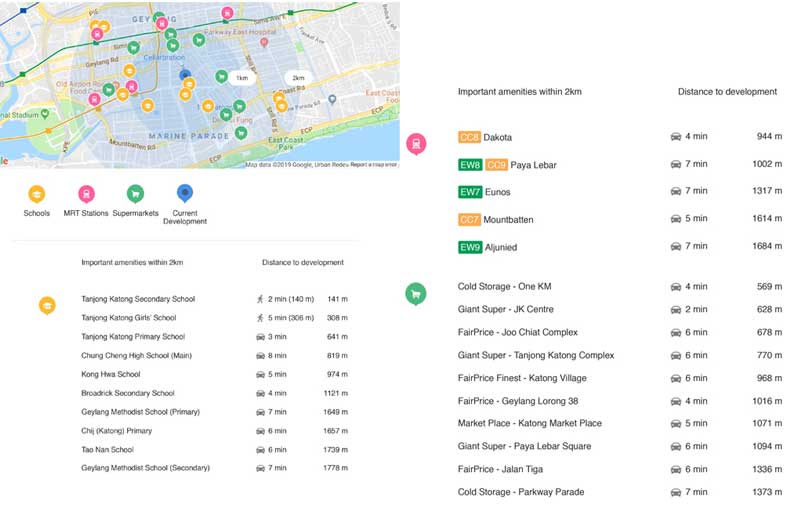Click Parkway East Hospital label on map
This screenshot has height=507, width=800.
point(240,32)
